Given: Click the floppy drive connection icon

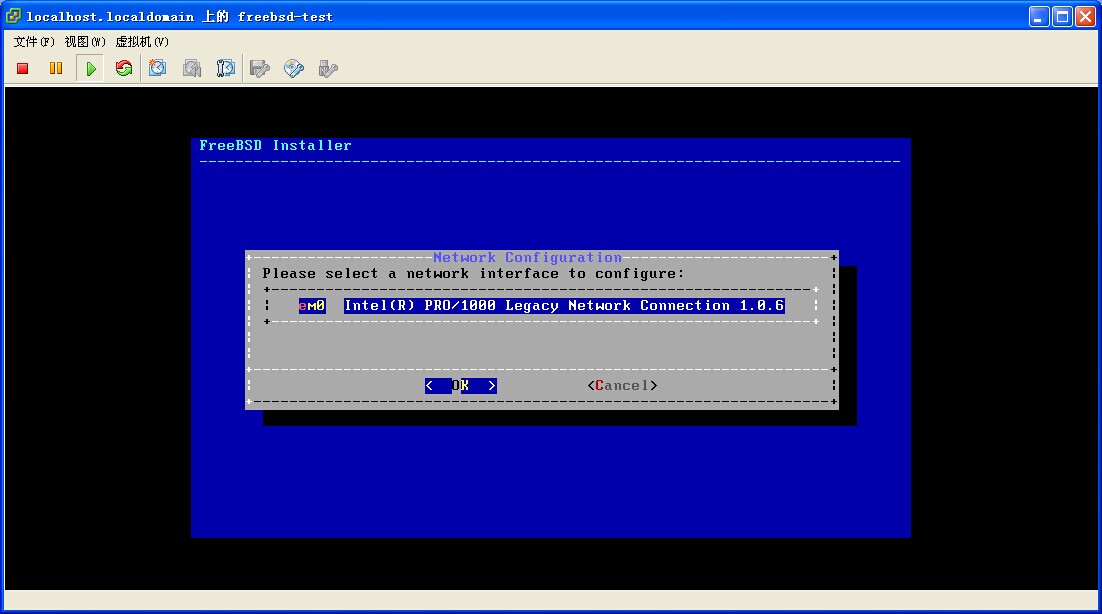Looking at the screenshot, I should point(260,69).
